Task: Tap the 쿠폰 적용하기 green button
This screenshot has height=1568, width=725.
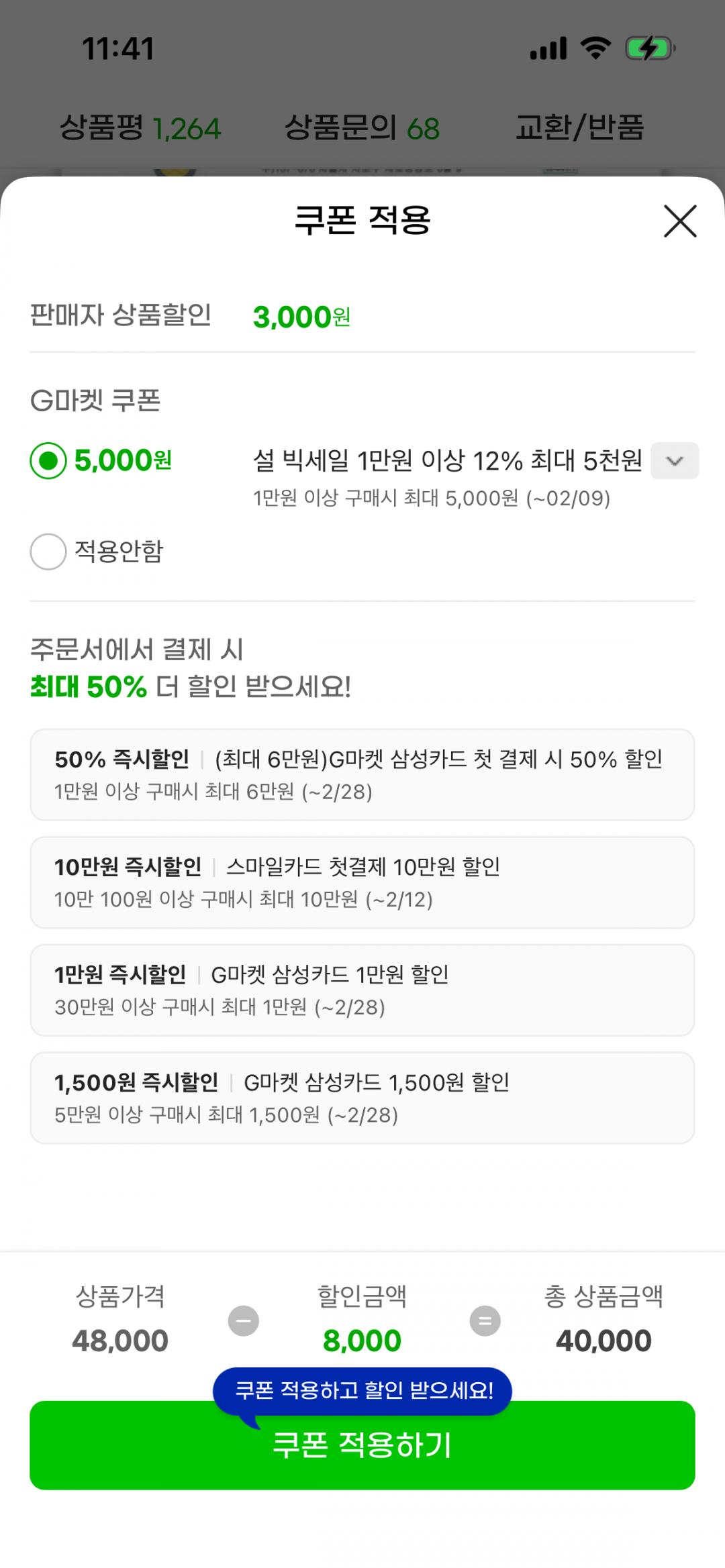Action: 362,1453
